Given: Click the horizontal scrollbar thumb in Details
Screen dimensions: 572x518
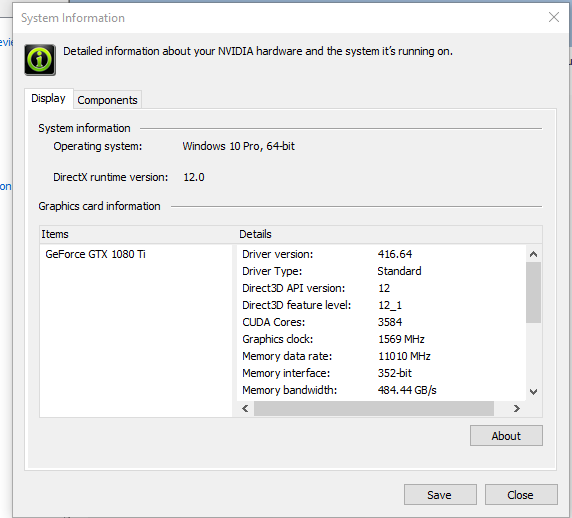Looking at the screenshot, I should (374, 408).
